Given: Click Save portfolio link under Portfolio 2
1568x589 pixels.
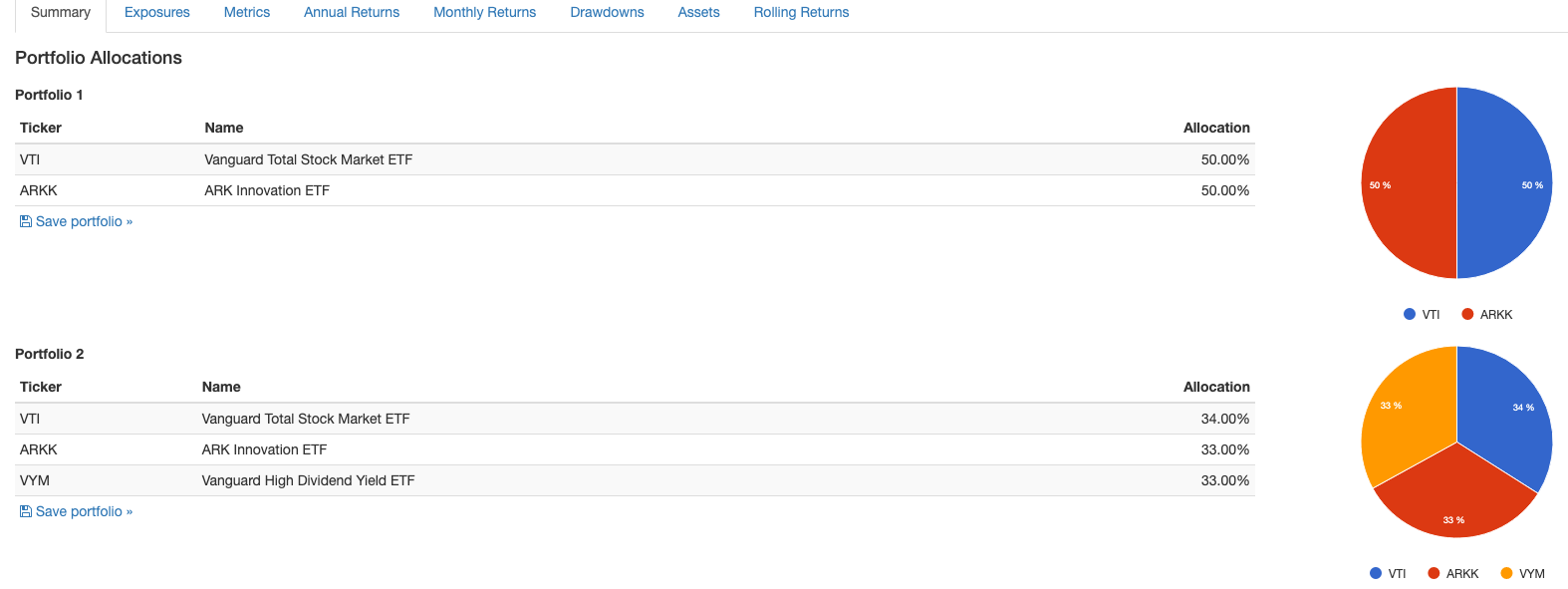Looking at the screenshot, I should coord(84,511).
